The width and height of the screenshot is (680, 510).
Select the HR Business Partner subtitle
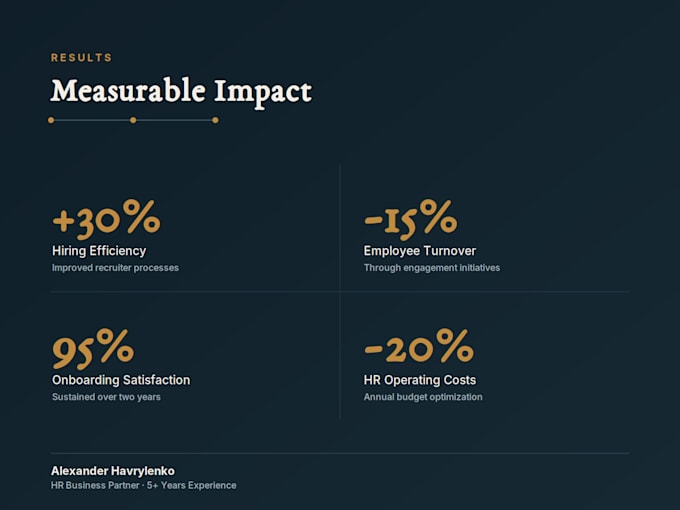144,485
